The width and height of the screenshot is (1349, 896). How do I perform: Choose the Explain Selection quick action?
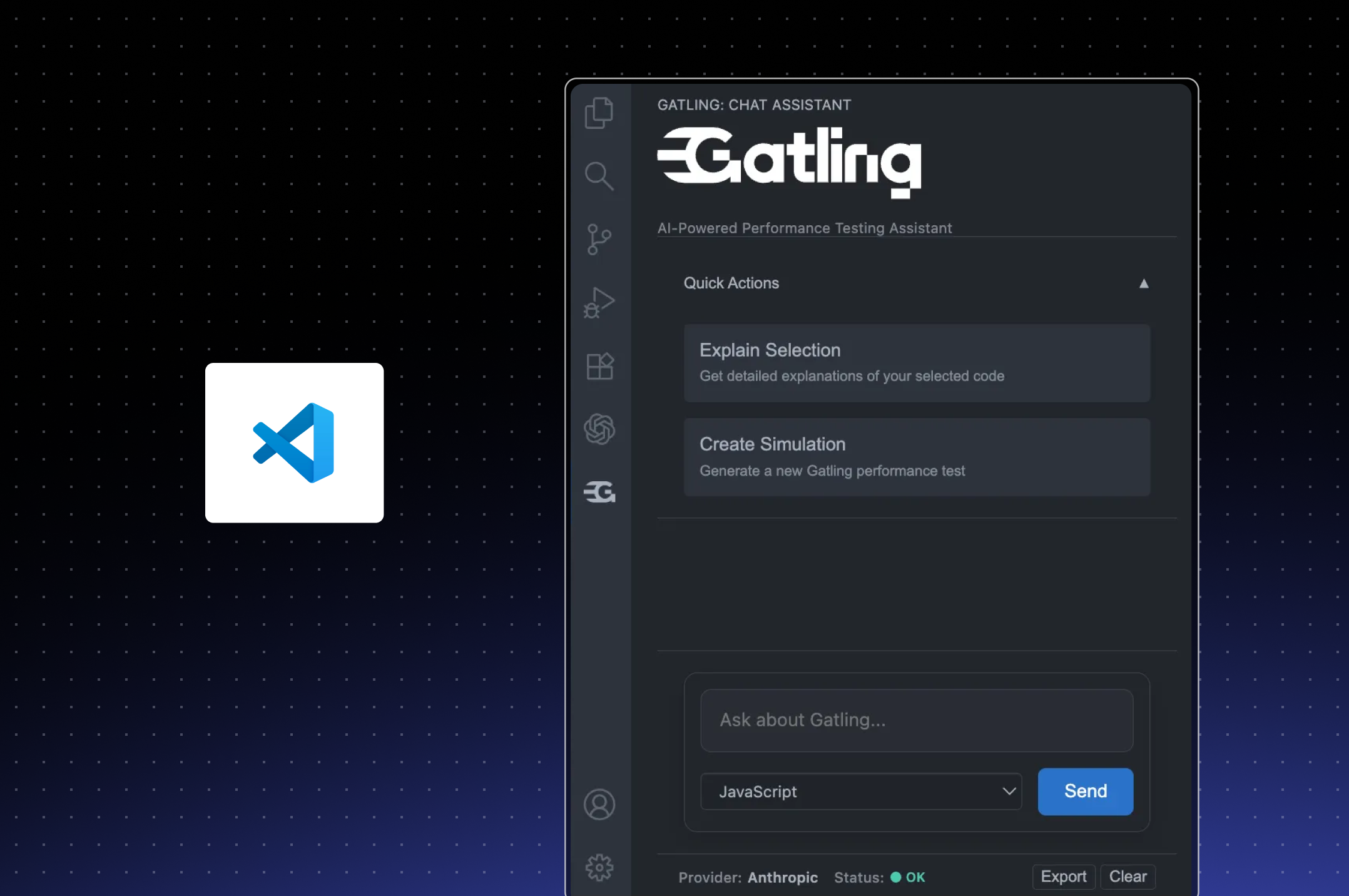tap(917, 363)
